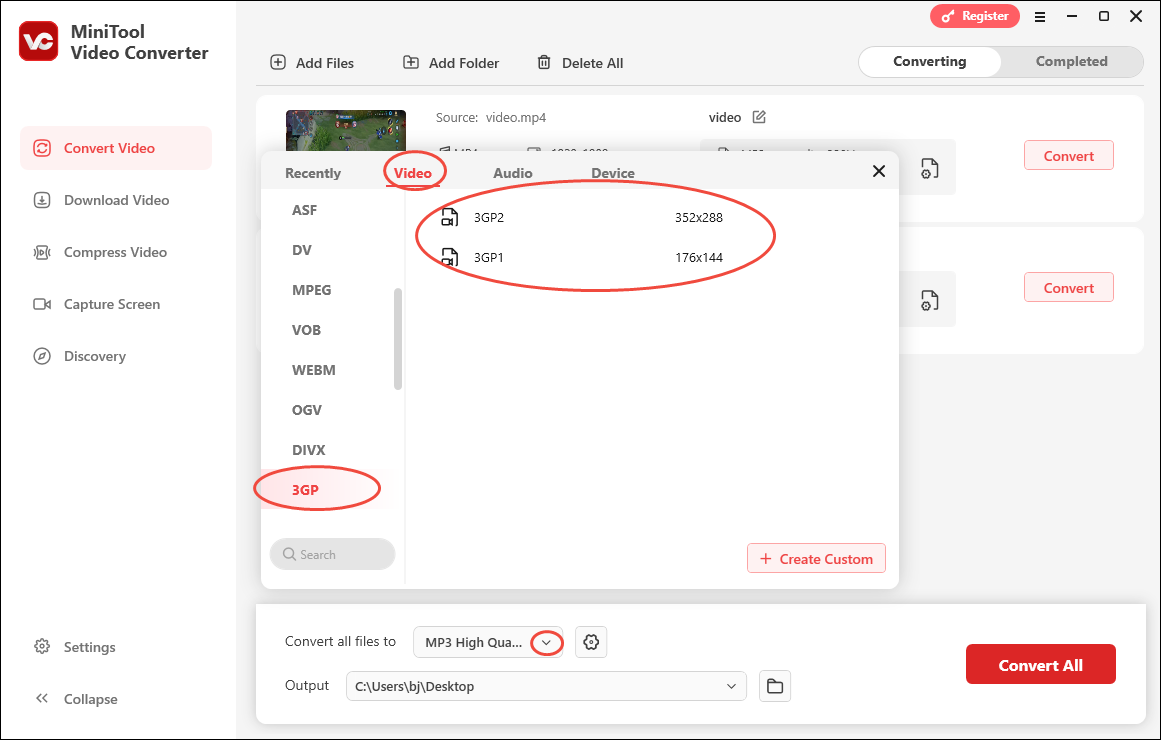Click Add Files in the toolbar
This screenshot has height=740, width=1161.
(312, 63)
